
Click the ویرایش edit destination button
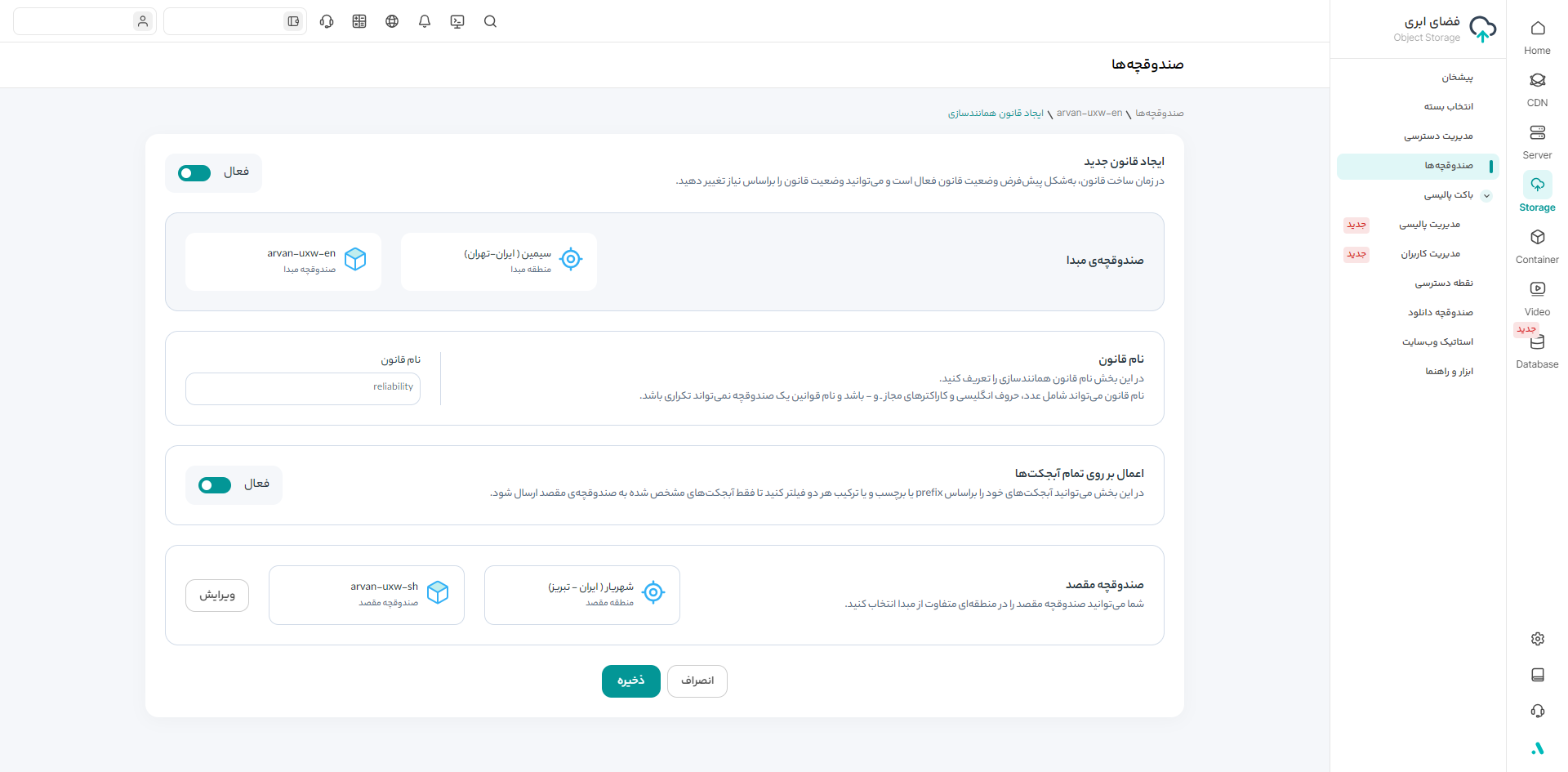pos(217,596)
